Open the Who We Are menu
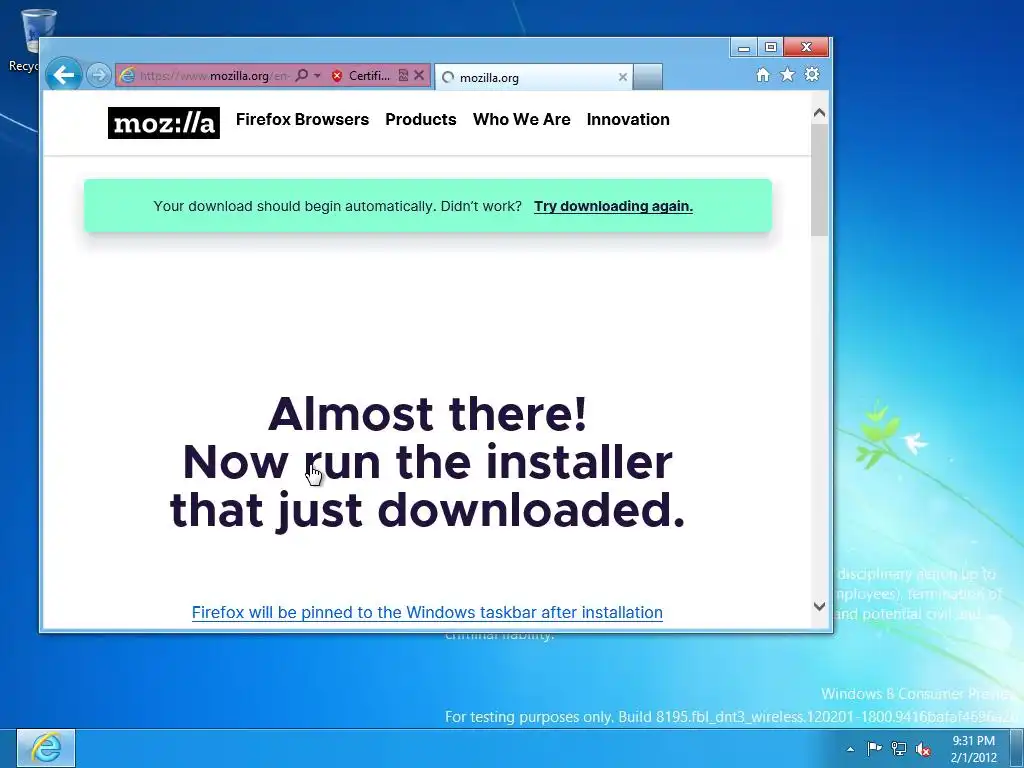The image size is (1024, 768). click(x=522, y=120)
